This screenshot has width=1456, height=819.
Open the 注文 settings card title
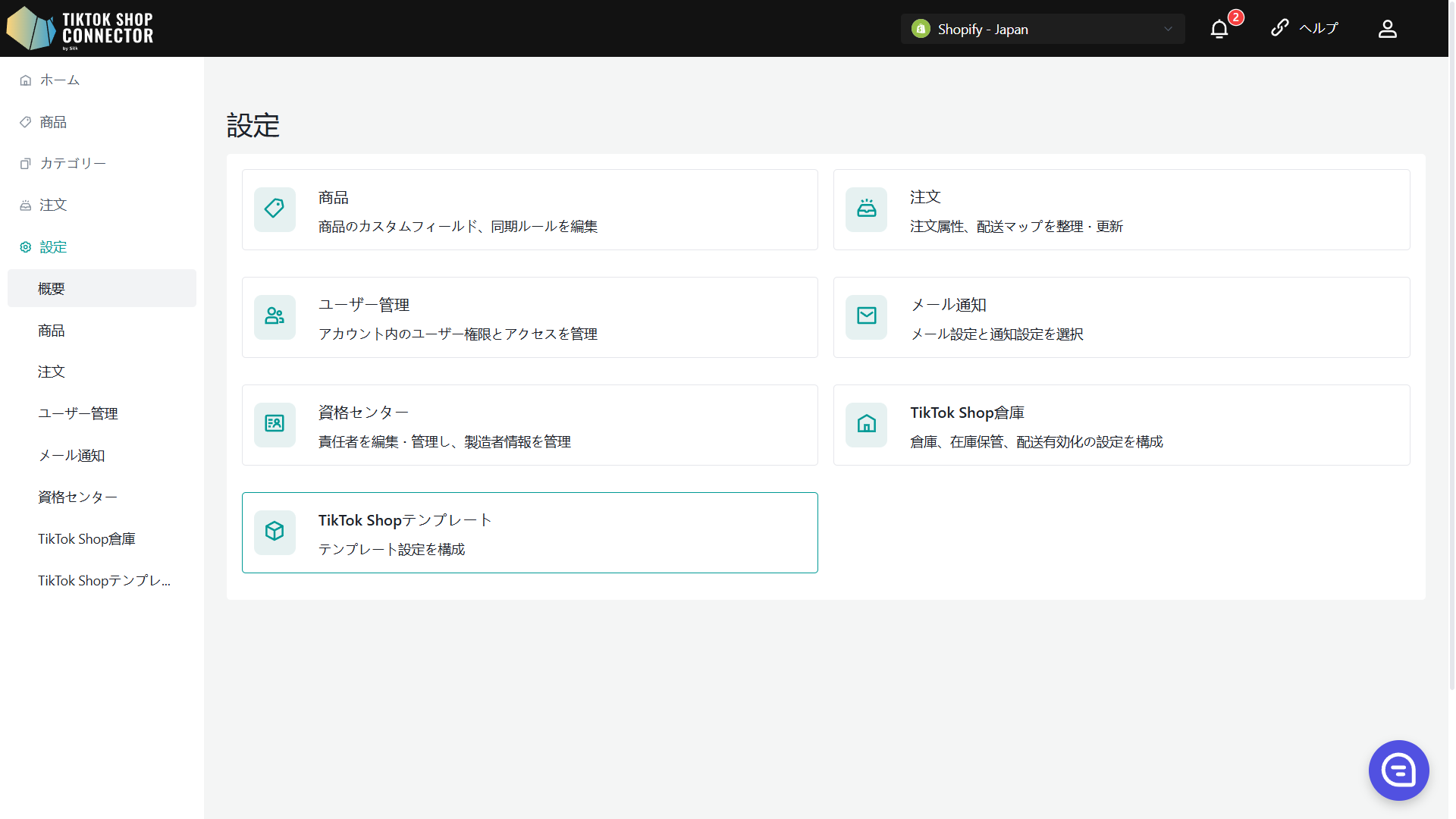[x=925, y=197]
